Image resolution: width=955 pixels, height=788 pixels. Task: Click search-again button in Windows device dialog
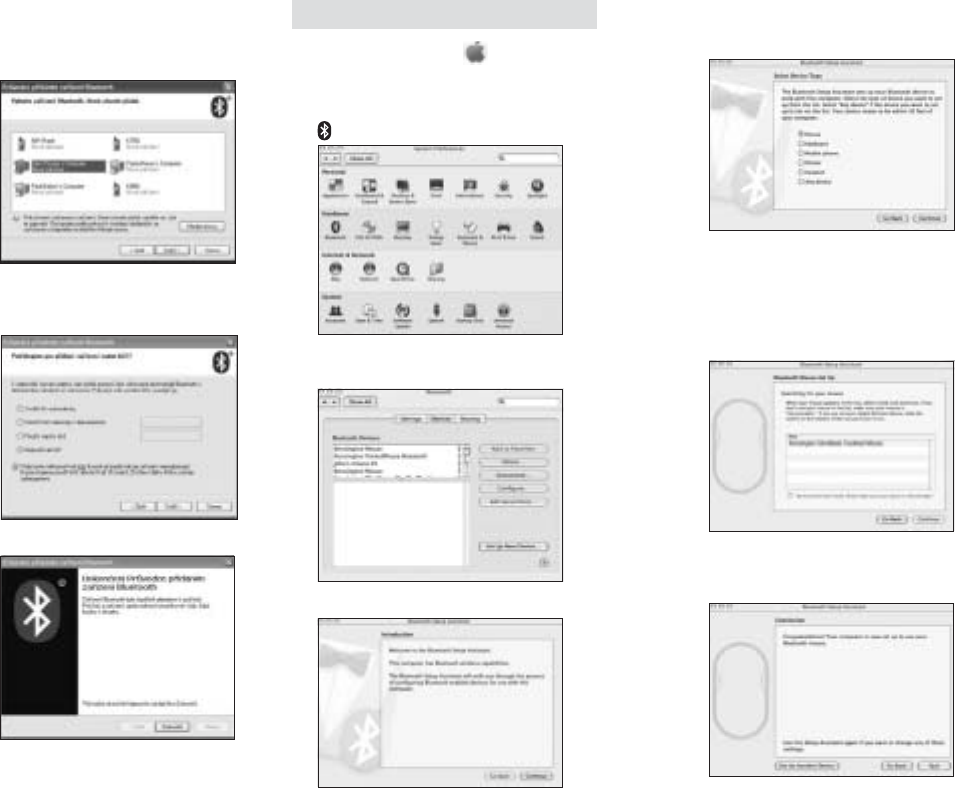[202, 227]
